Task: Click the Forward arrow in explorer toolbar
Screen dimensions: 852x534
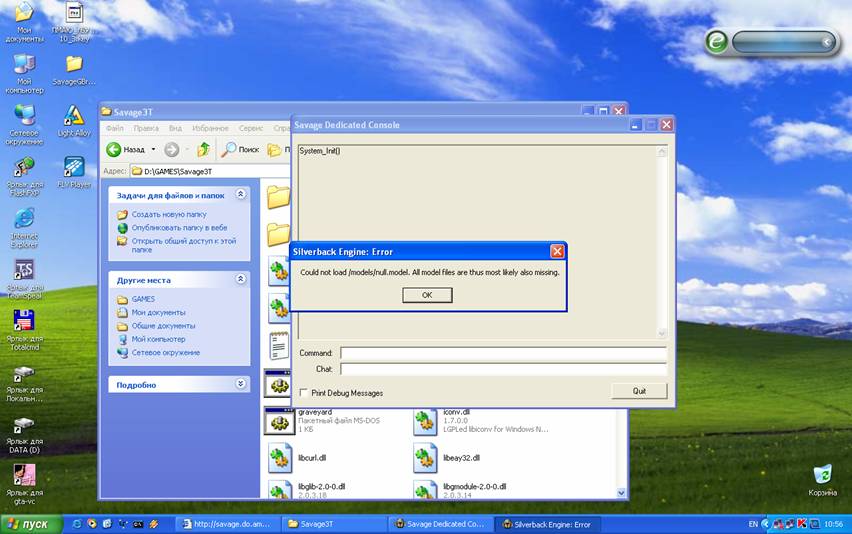Action: coord(172,149)
